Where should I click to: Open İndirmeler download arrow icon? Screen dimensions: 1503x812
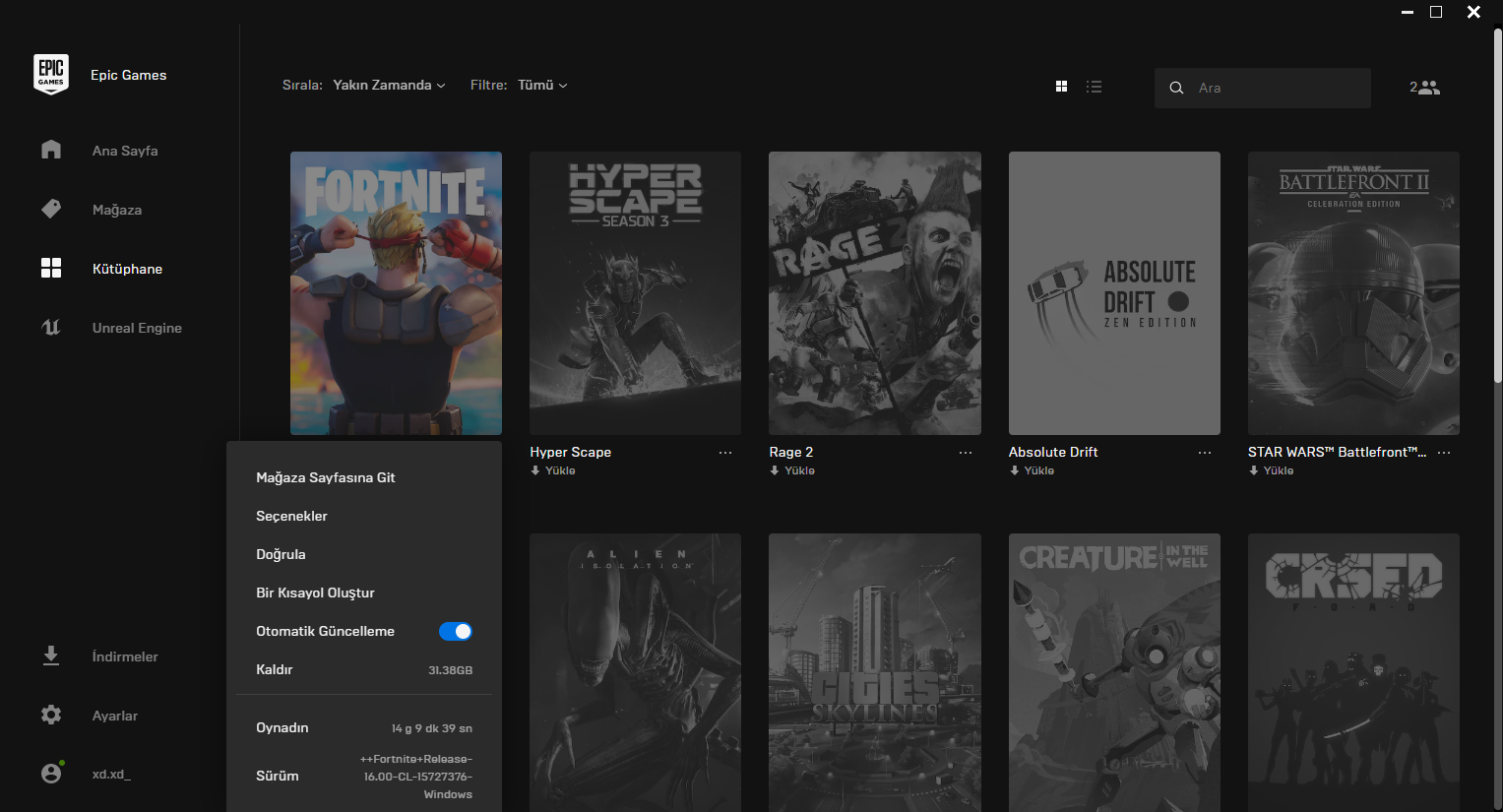click(51, 656)
